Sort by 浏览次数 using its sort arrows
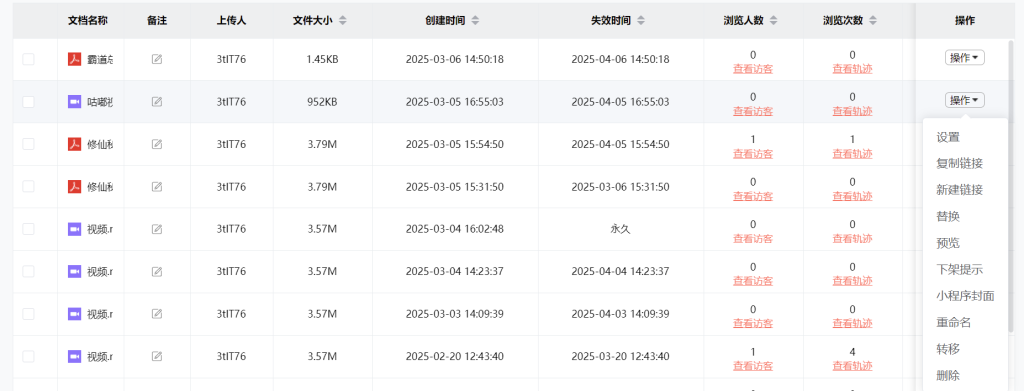Image resolution: width=1024 pixels, height=391 pixels. (873, 21)
